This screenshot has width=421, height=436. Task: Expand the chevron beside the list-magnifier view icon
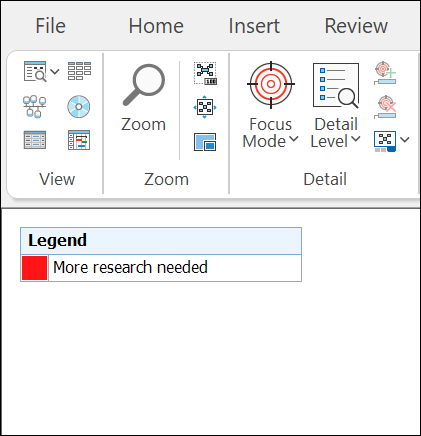click(55, 71)
